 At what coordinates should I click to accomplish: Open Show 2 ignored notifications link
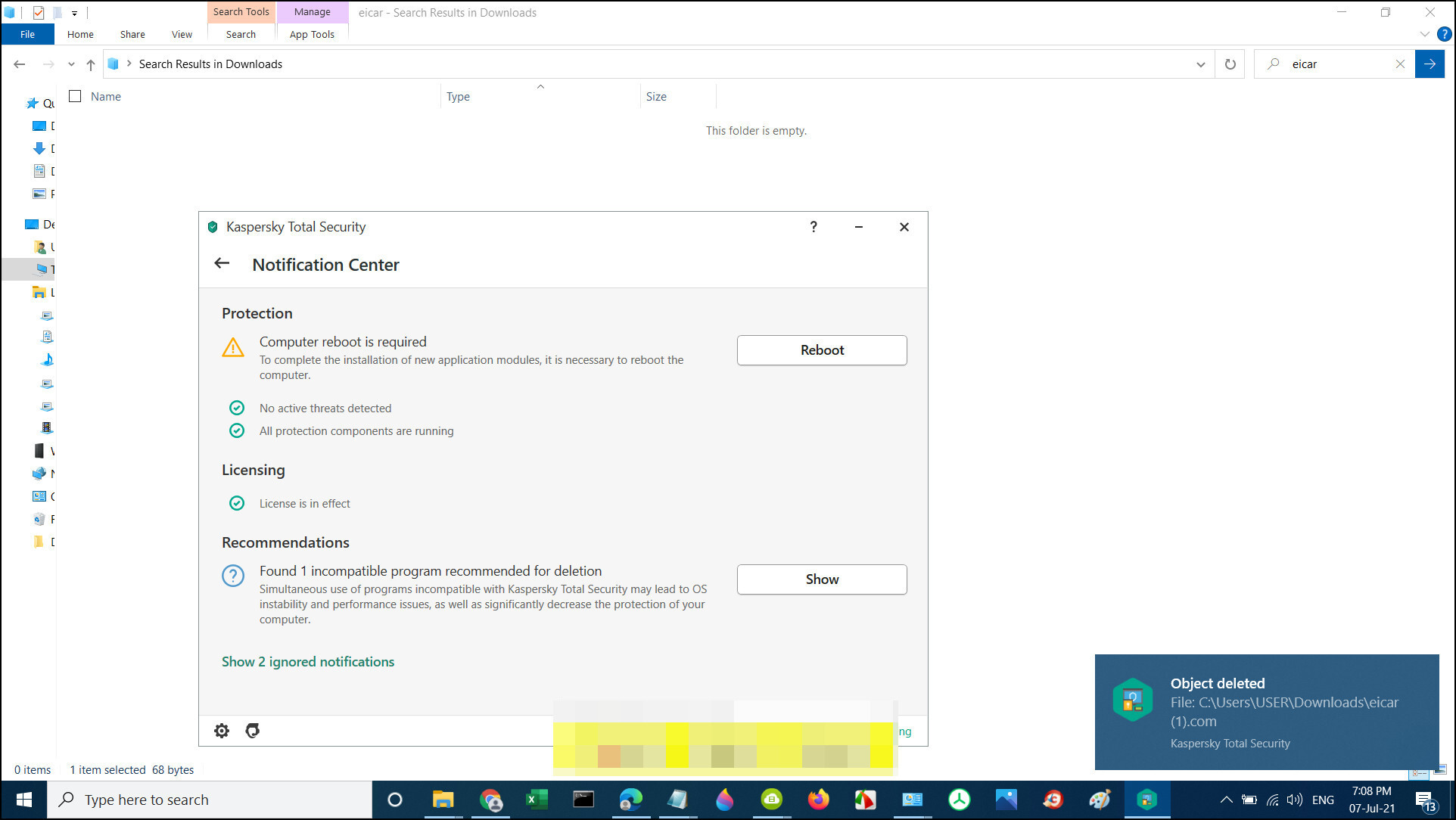click(308, 662)
